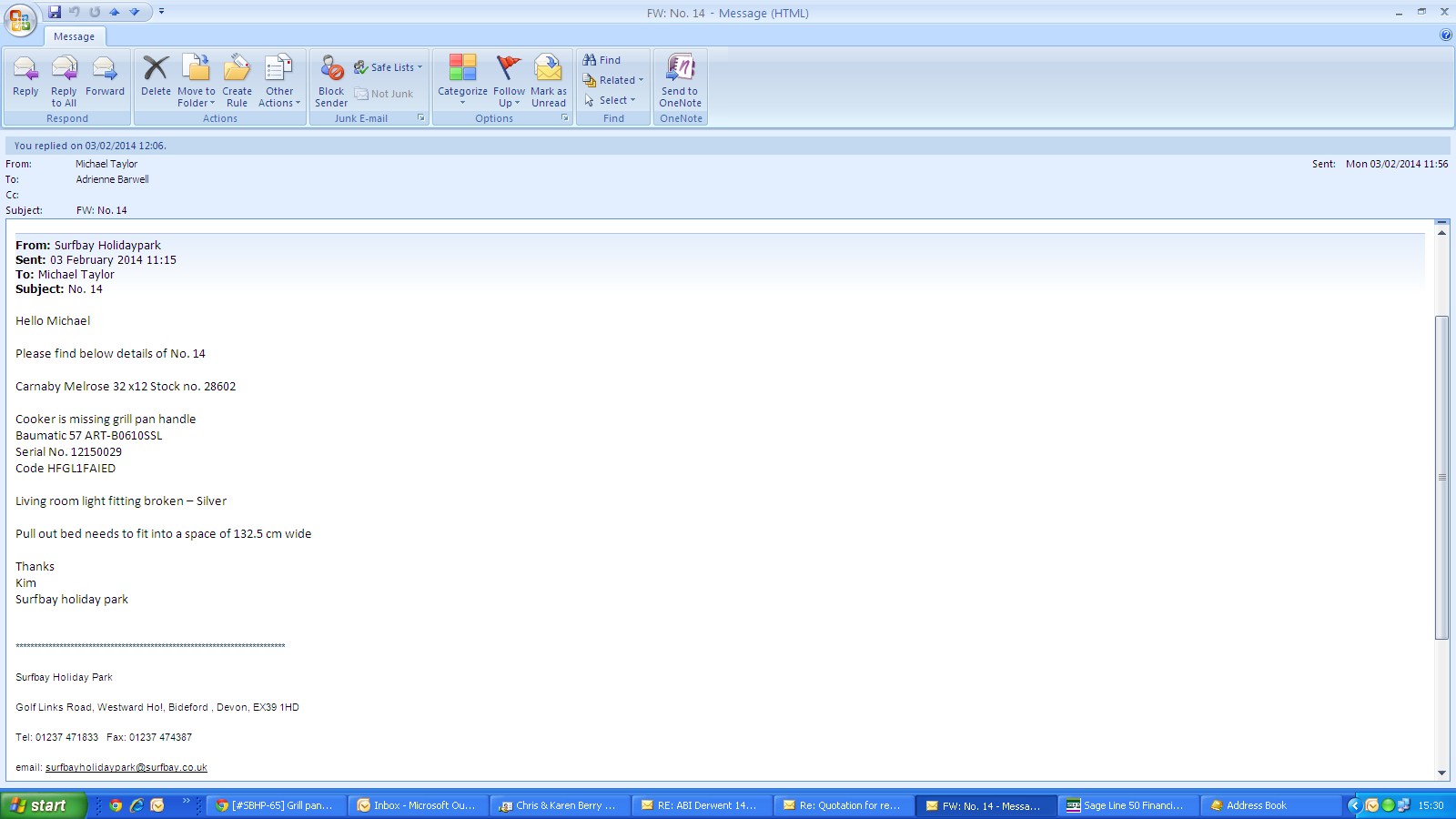Switch to the '[#SBHP-65] Grill pan' Chrome window

pyautogui.click(x=277, y=805)
